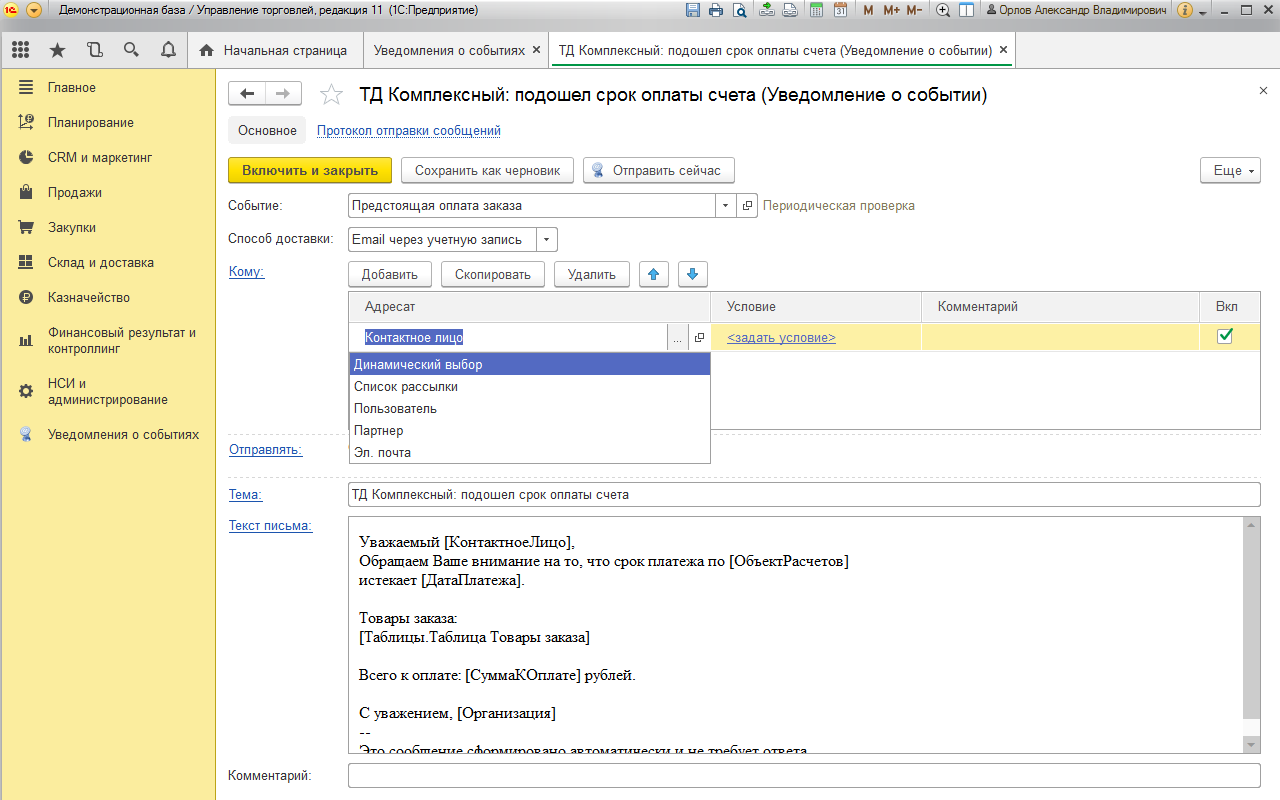Open Протокол отправки сообщений link
This screenshot has height=800, width=1280.
click(408, 131)
